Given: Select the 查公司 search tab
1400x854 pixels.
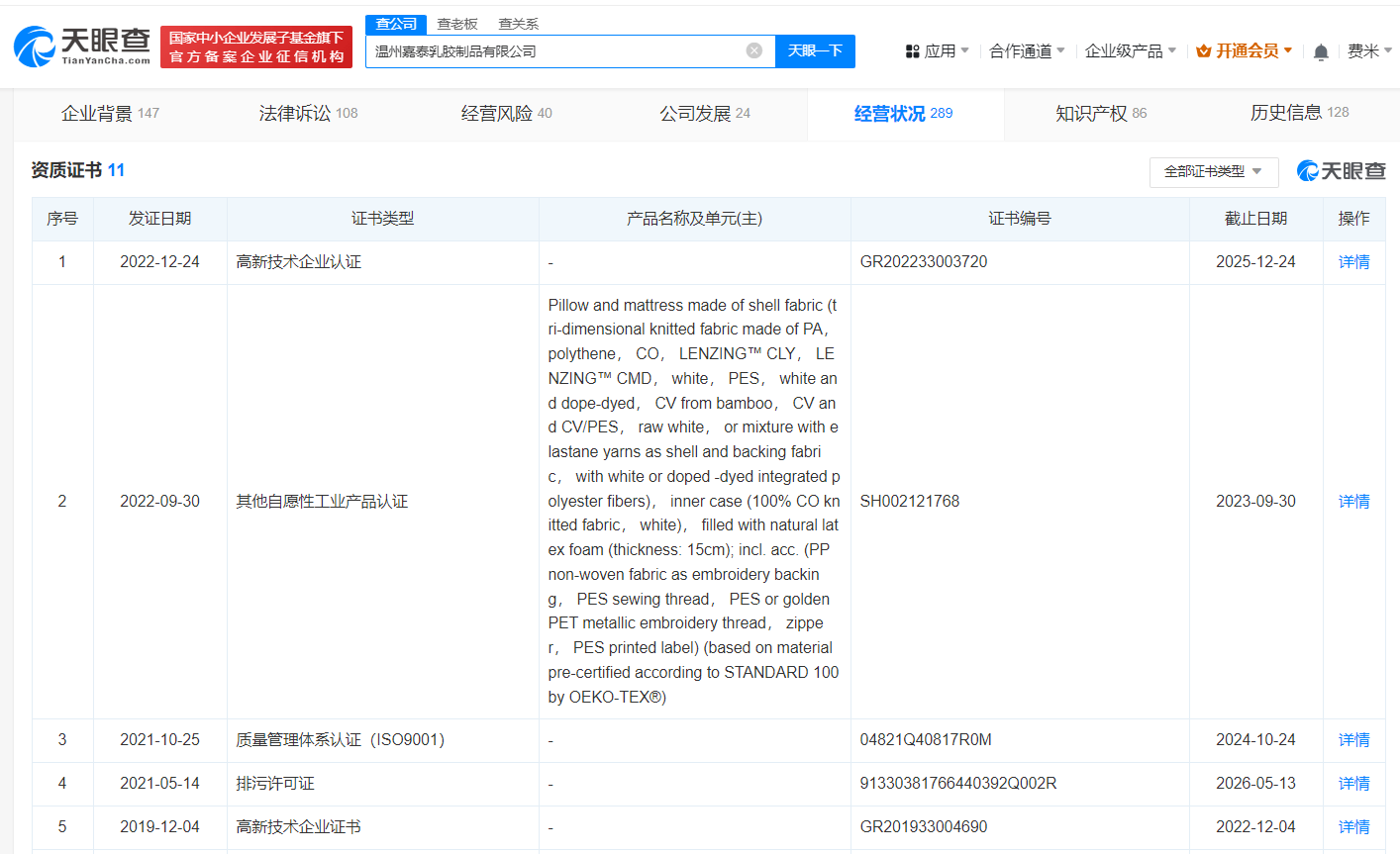Looking at the screenshot, I should [x=396, y=24].
